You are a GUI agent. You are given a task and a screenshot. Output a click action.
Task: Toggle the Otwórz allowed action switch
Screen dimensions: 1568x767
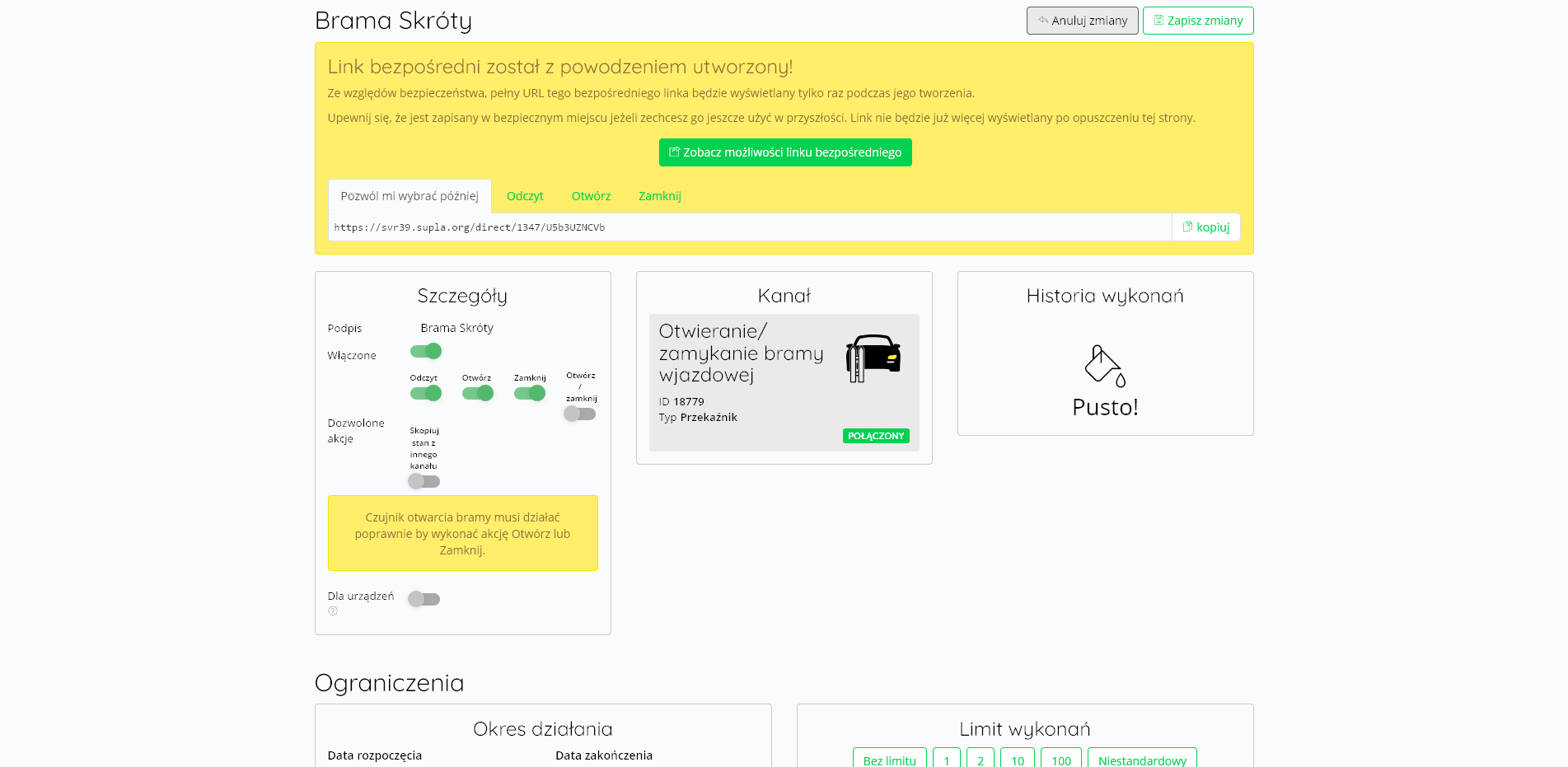point(478,394)
